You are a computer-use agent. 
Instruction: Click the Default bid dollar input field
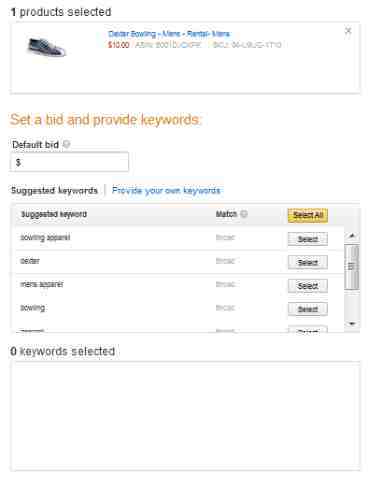coord(69,162)
